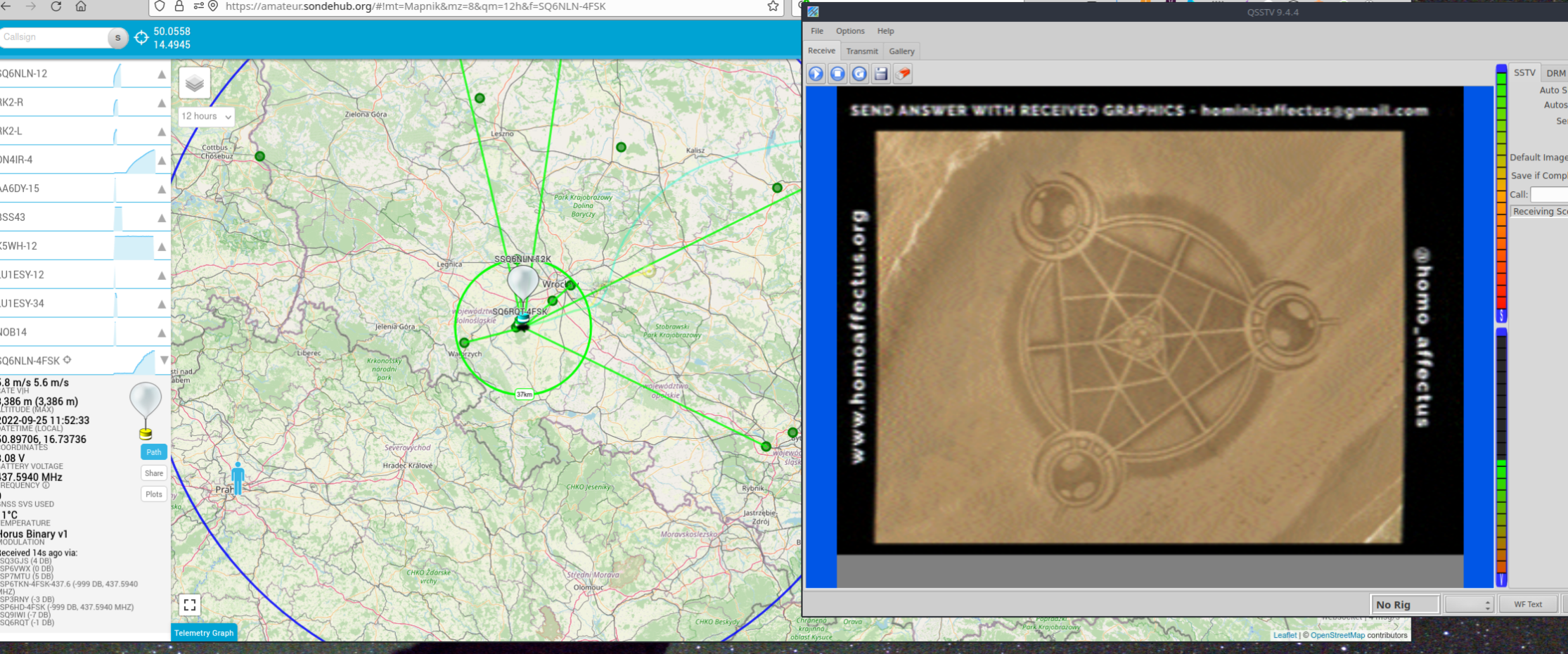The width and height of the screenshot is (1568, 654).
Task: Switch to the Gallery tab
Action: (x=901, y=51)
